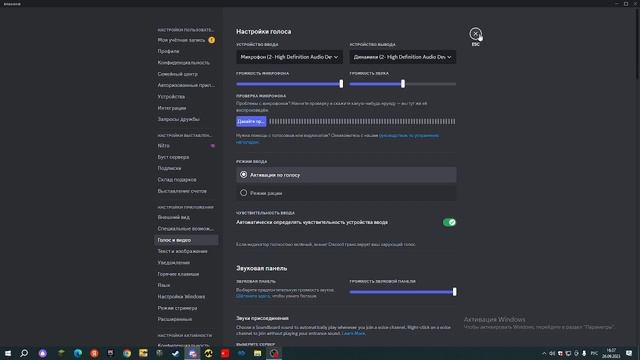Launch Yandex Browser from the taskbar

[x=94, y=353]
